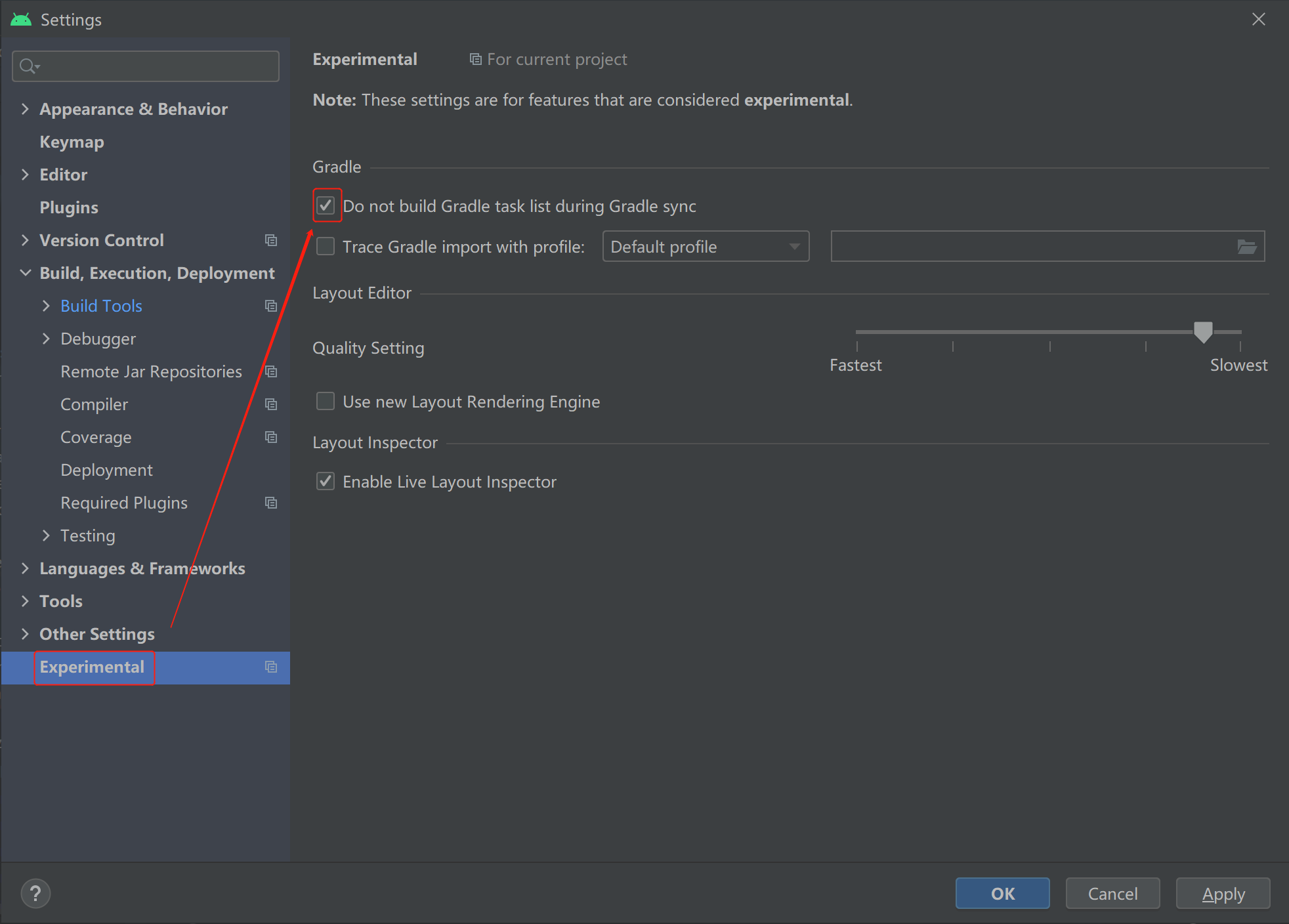Select the Coverage settings item
1289x924 pixels.
pyautogui.click(x=96, y=438)
